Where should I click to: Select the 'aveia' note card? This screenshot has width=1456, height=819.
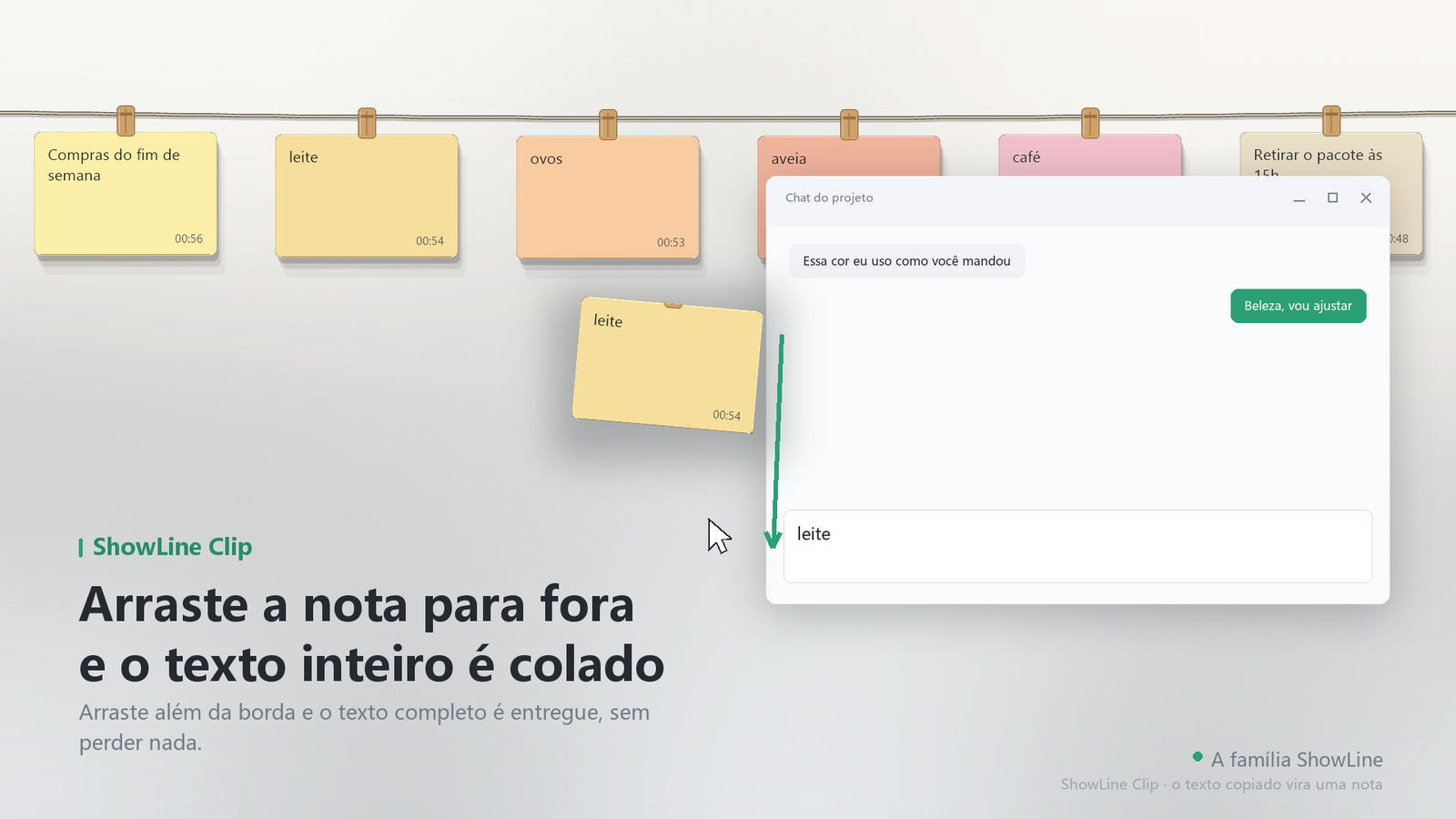pyautogui.click(x=849, y=156)
